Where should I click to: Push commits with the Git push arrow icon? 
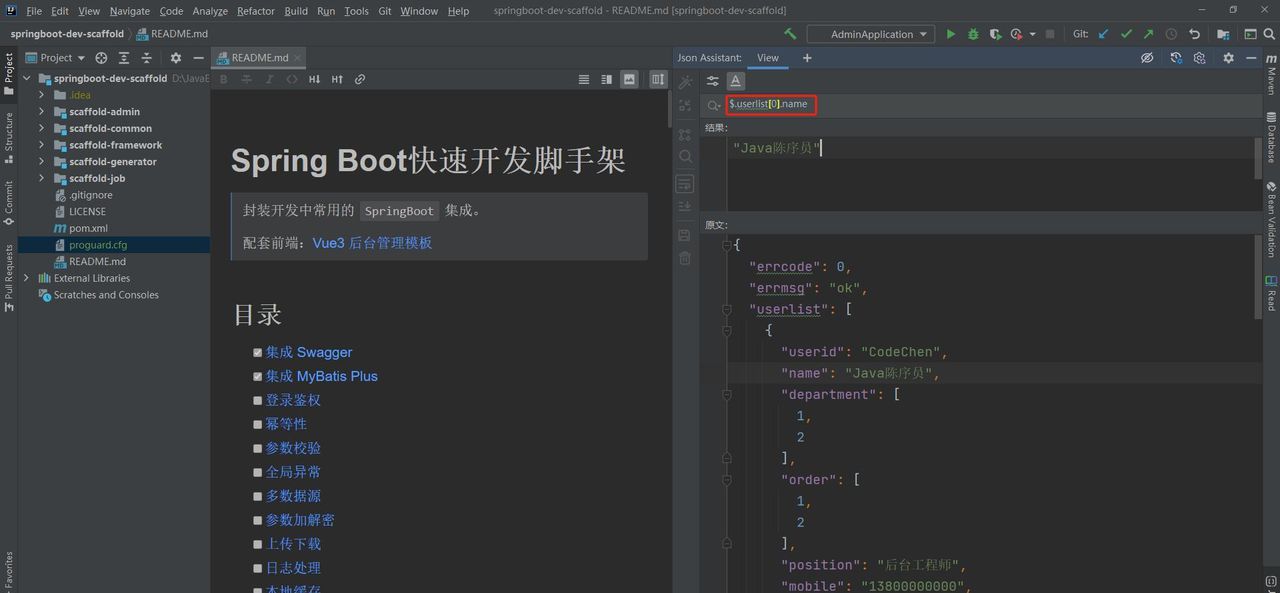(x=1147, y=33)
